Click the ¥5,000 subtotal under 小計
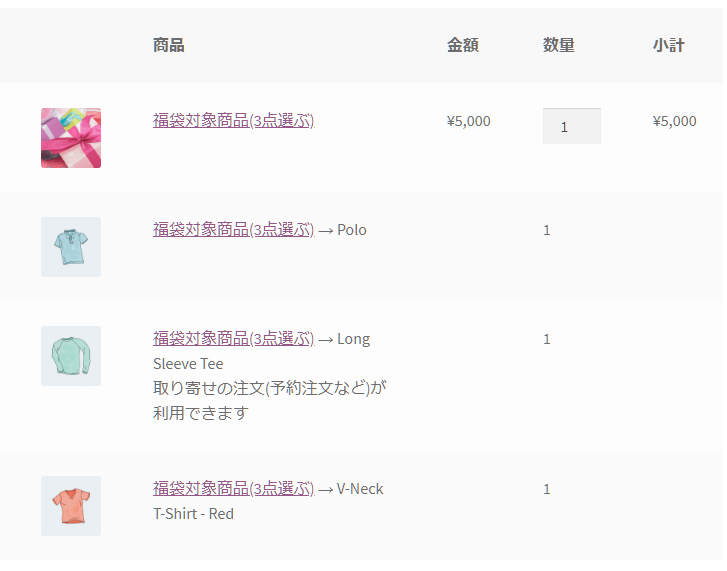 674,121
